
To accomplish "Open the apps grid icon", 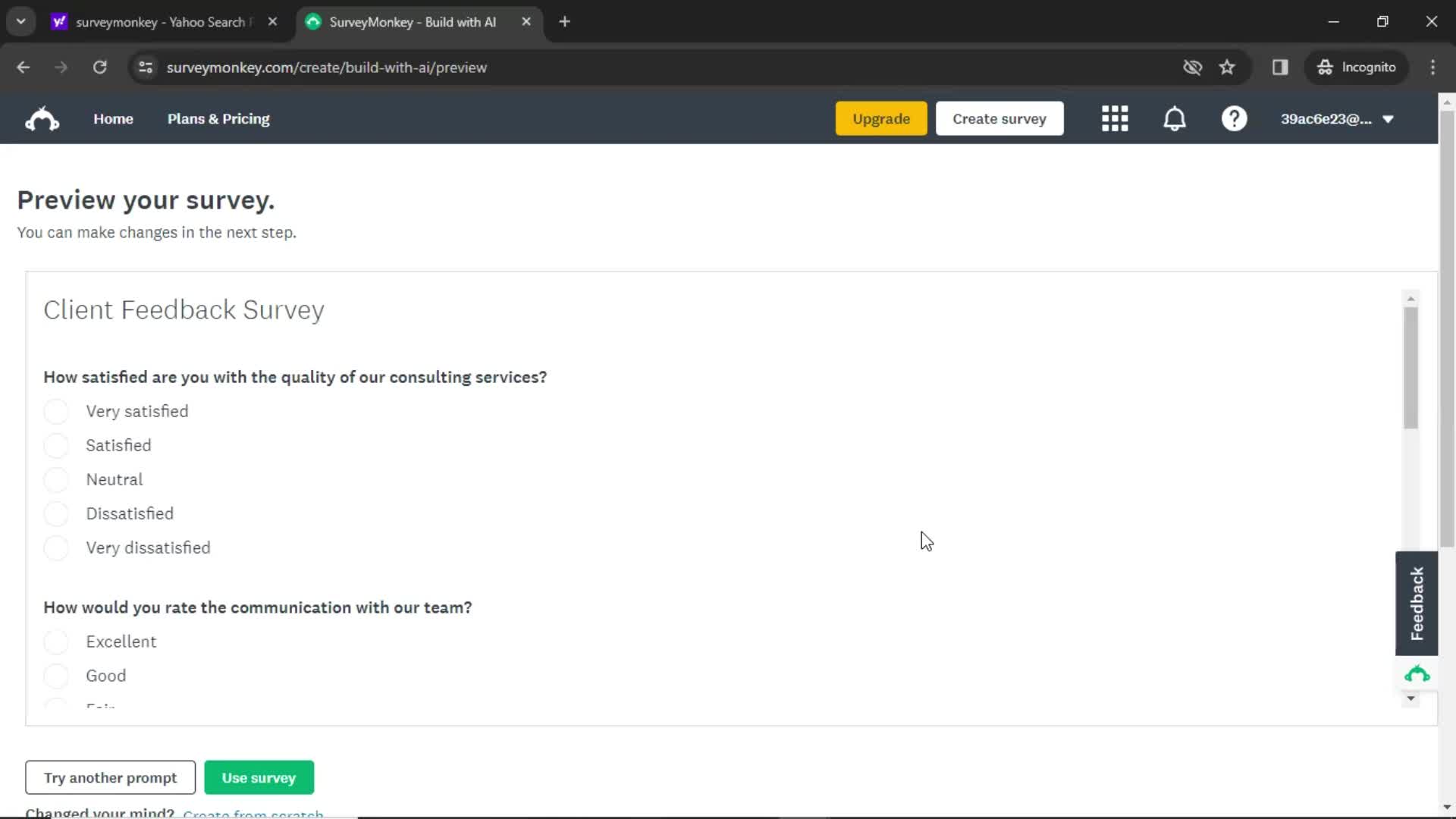I will pos(1114,119).
